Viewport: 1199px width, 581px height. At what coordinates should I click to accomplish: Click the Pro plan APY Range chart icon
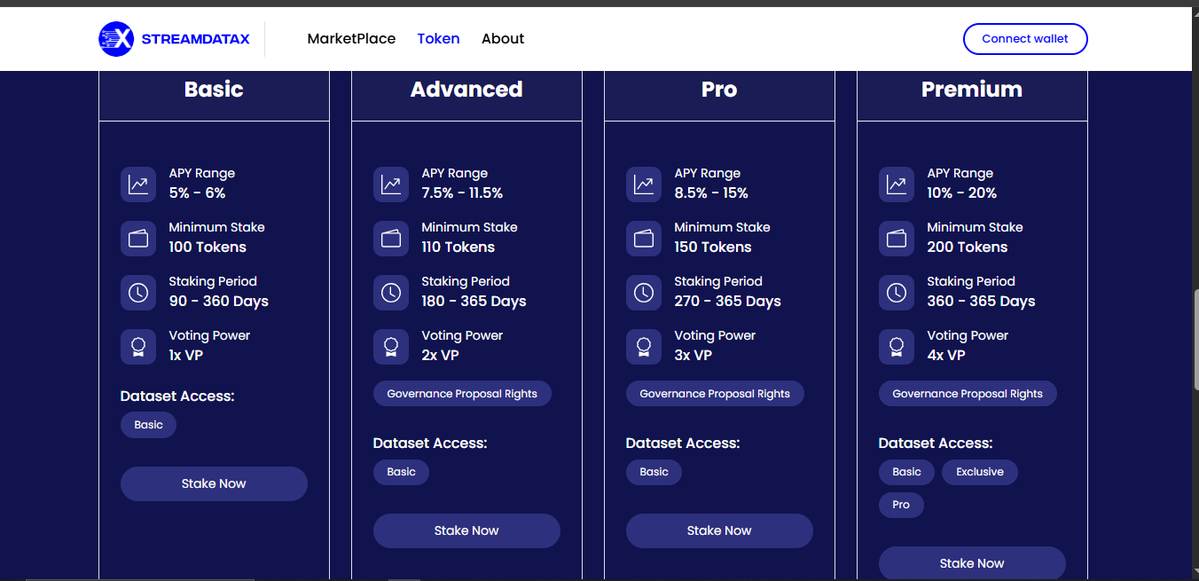644,184
